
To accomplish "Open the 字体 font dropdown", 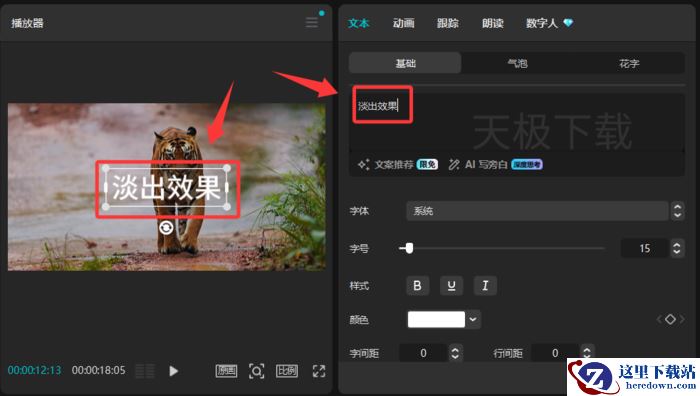I will (x=537, y=211).
